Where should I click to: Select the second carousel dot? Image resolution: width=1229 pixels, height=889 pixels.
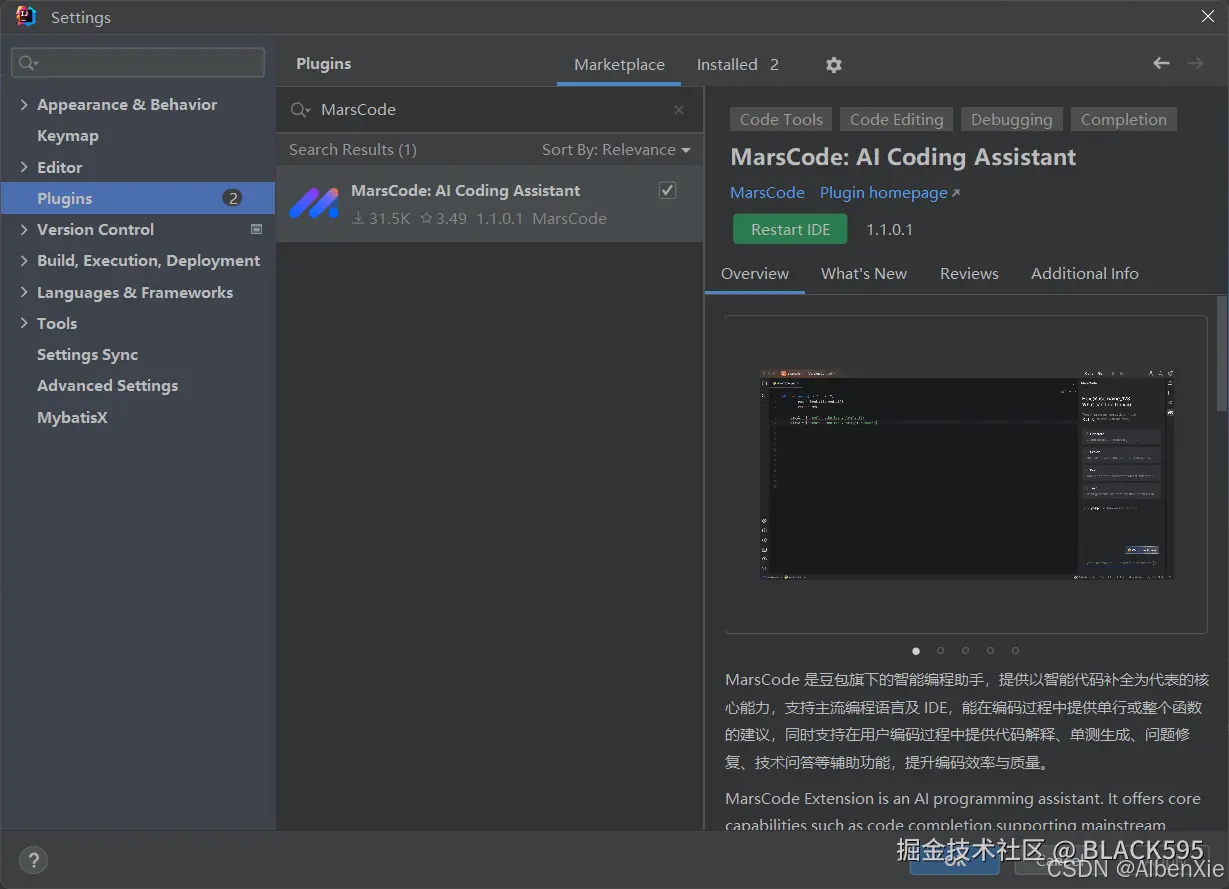point(941,650)
